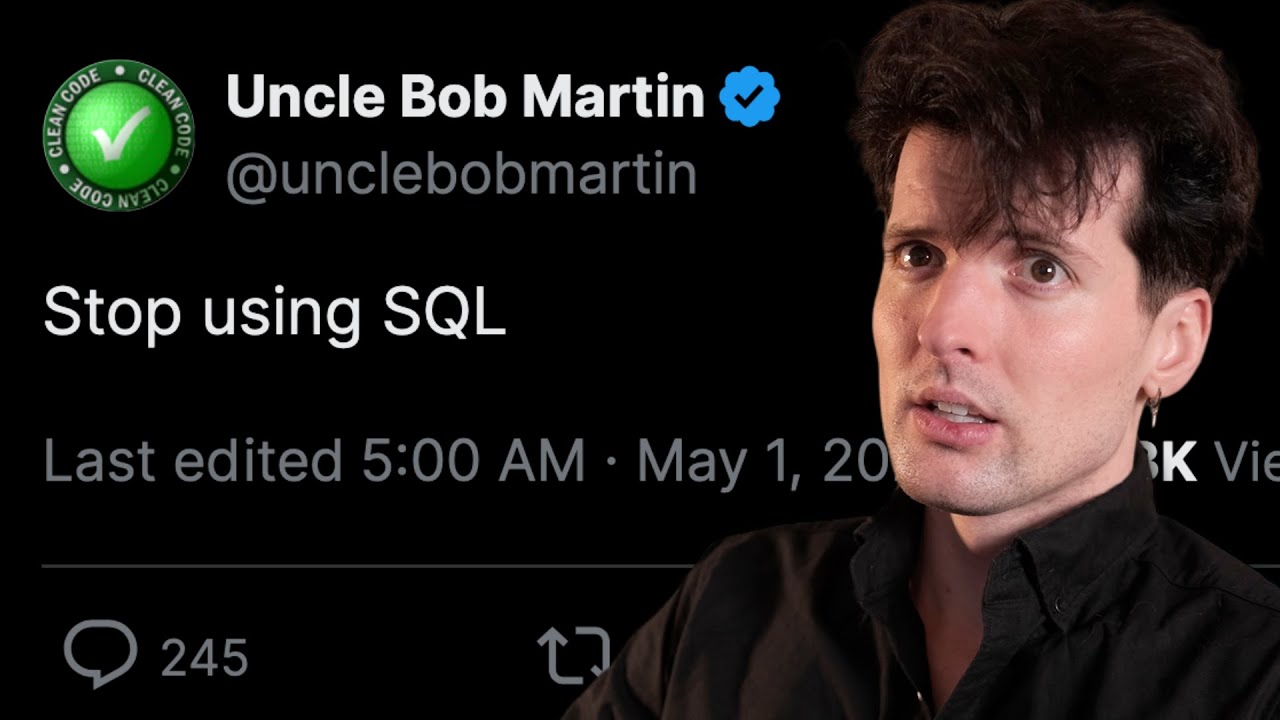Viewport: 1280px width, 720px height.
Task: Click the blue verified checkmark badge
Action: [749, 97]
